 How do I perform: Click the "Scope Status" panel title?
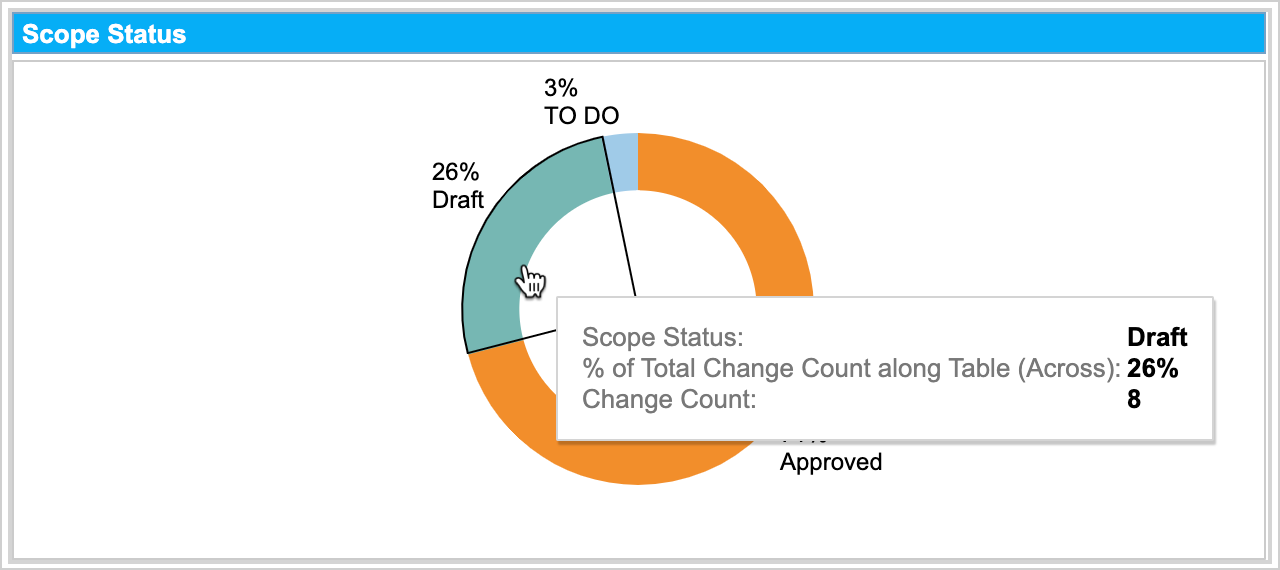[x=104, y=34]
